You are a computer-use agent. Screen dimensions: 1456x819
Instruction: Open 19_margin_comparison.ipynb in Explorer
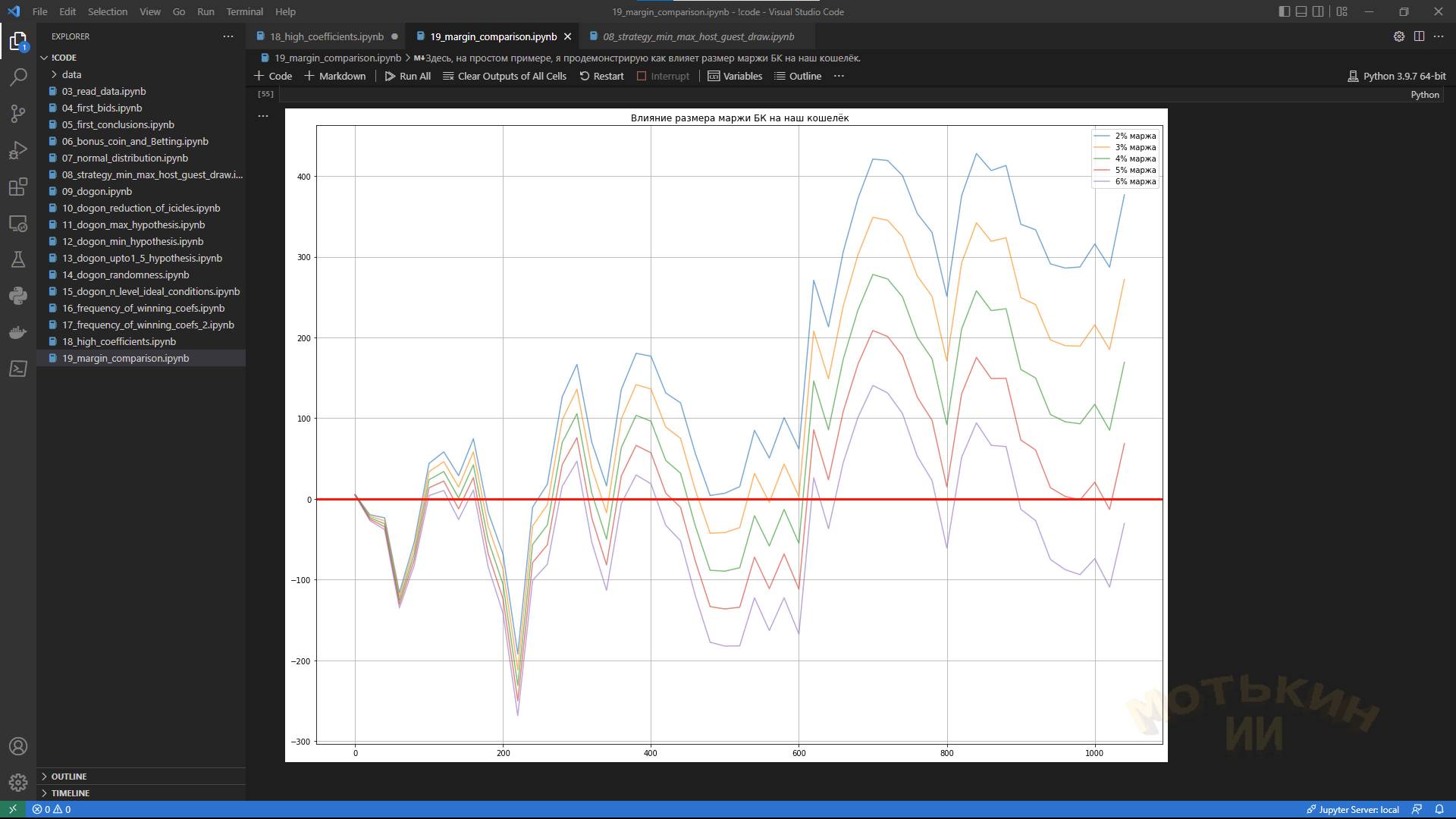click(124, 357)
